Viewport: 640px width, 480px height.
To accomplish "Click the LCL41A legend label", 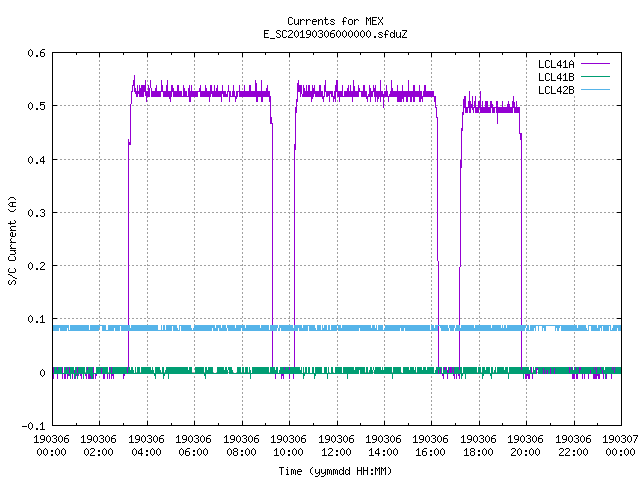I will click(x=556, y=64).
